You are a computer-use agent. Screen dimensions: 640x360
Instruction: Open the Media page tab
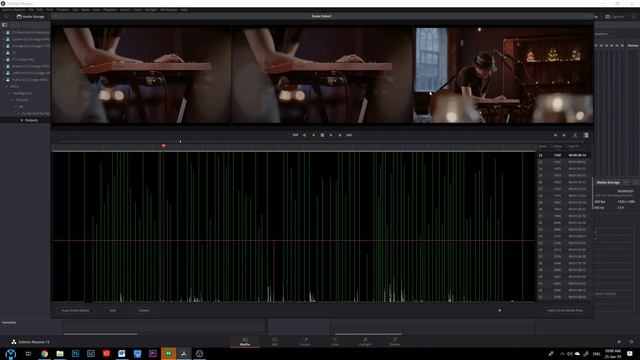[x=245, y=342]
